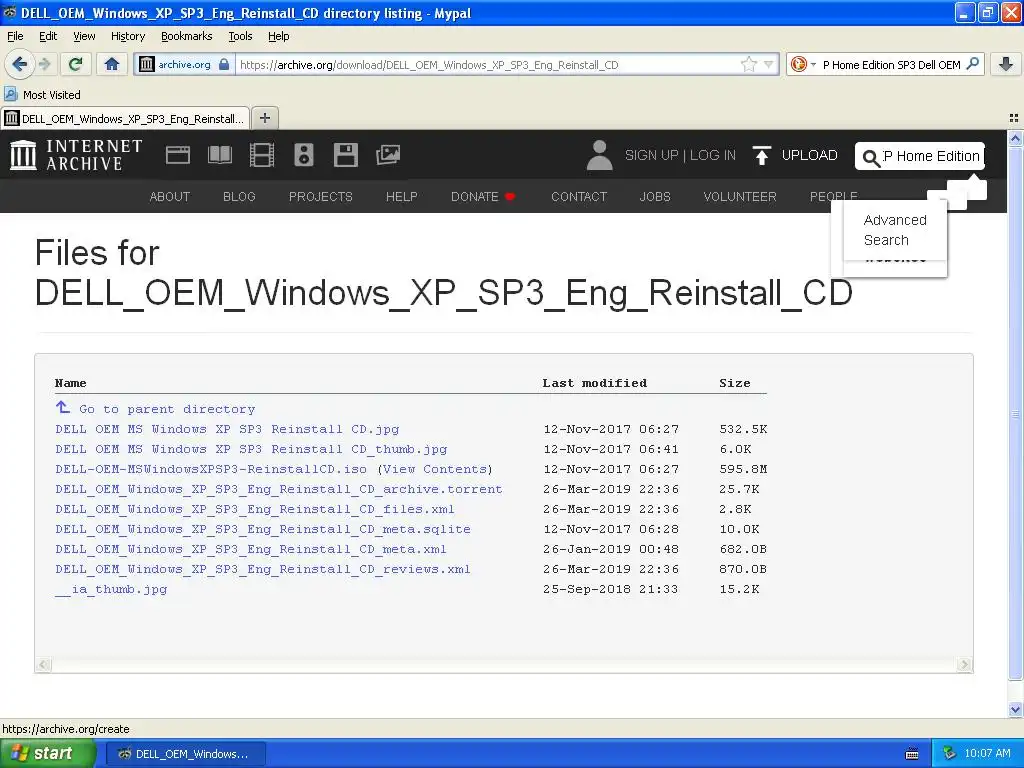Screen dimensions: 1024x768
Task: Click the system tray network icon
Action: (950, 753)
